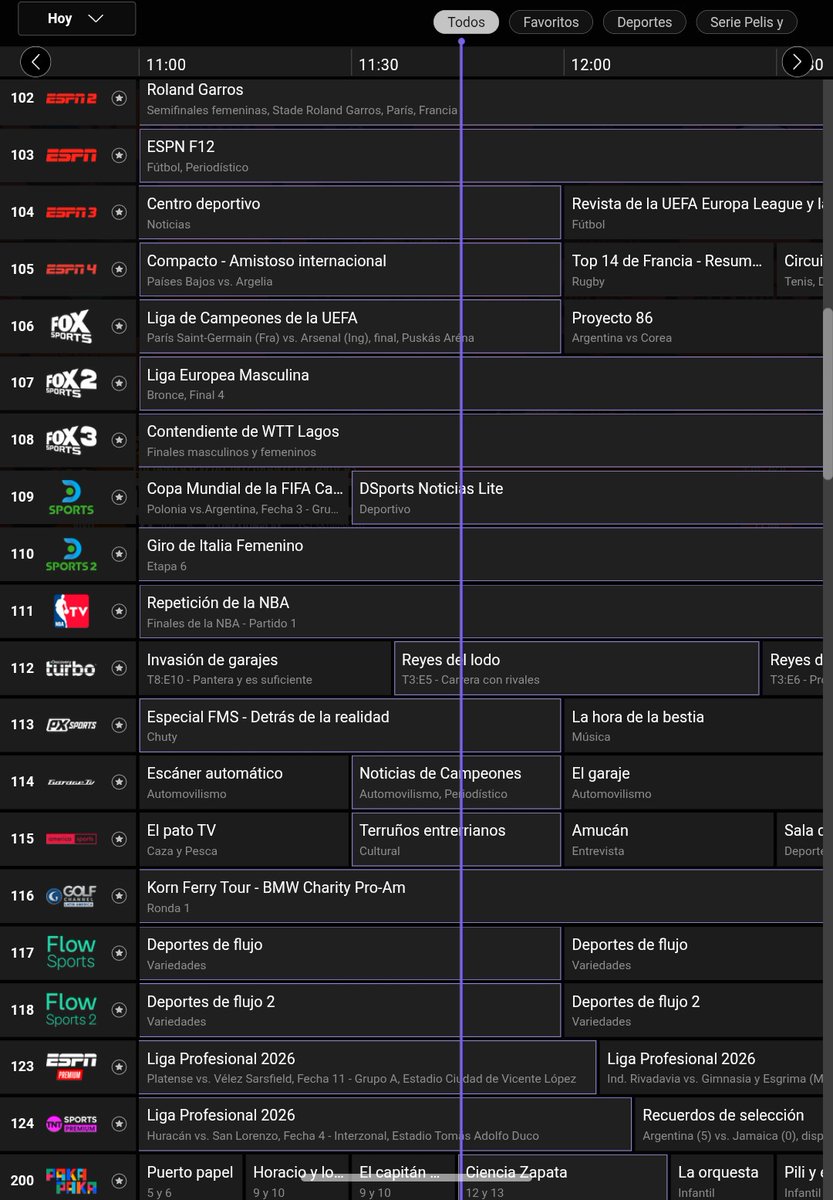The height and width of the screenshot is (1200, 833).
Task: Toggle favorite star for channel 104 ESPN 3
Action: (119, 212)
